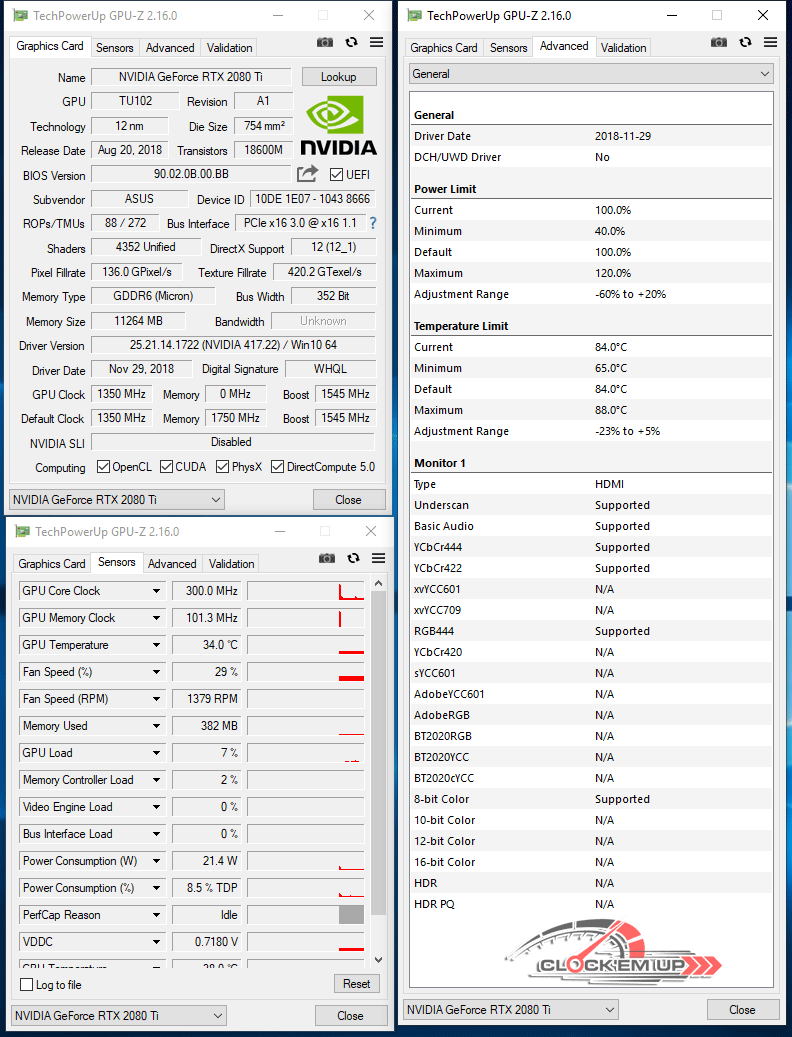Viewport: 792px width, 1037px height.
Task: Click the GPU name field
Action: point(191,77)
